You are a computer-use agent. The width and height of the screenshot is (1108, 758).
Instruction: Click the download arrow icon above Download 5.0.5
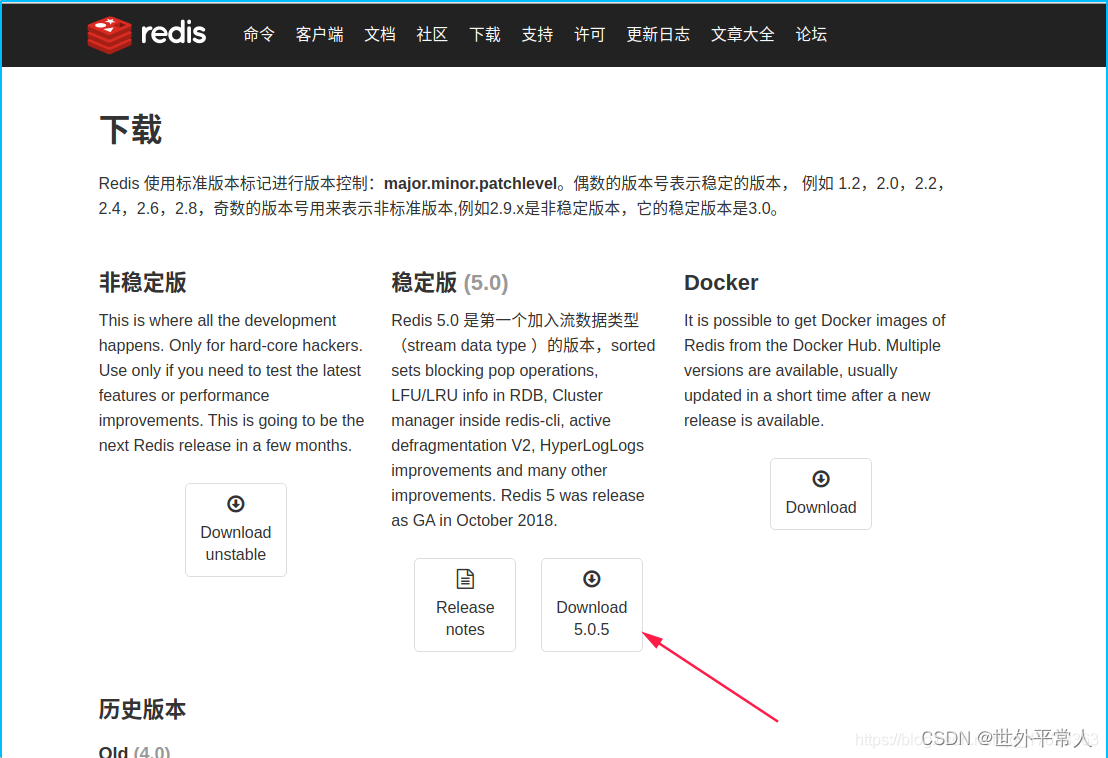click(591, 578)
